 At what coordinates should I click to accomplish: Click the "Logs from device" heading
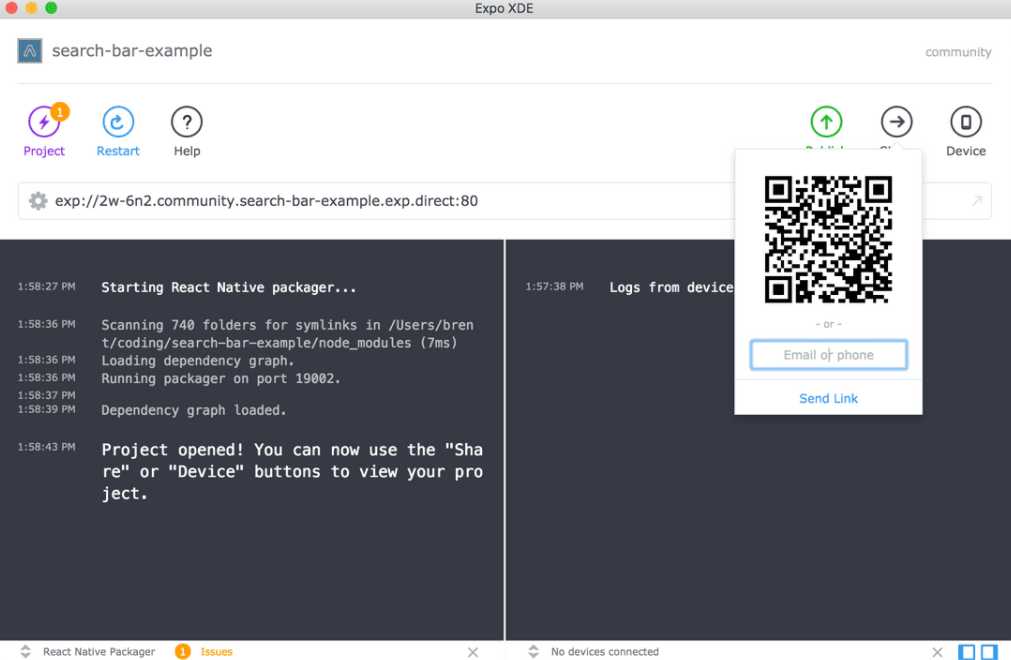[671, 287]
